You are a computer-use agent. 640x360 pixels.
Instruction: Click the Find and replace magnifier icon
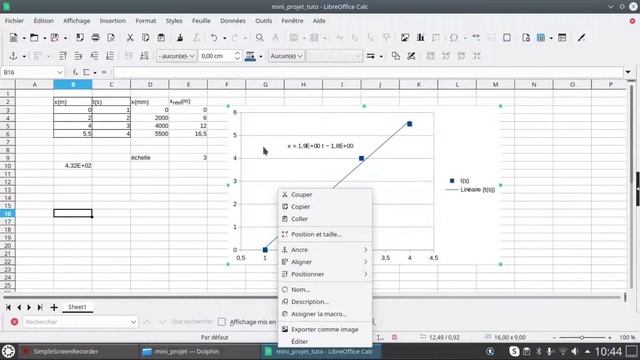[x=260, y=38]
